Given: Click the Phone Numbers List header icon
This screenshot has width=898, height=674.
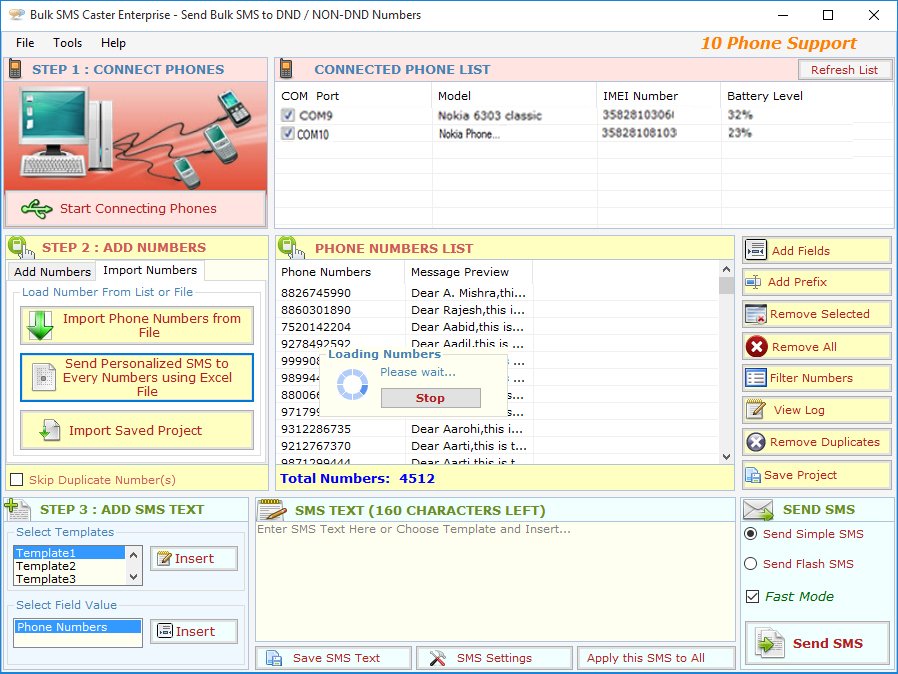Looking at the screenshot, I should 291,247.
